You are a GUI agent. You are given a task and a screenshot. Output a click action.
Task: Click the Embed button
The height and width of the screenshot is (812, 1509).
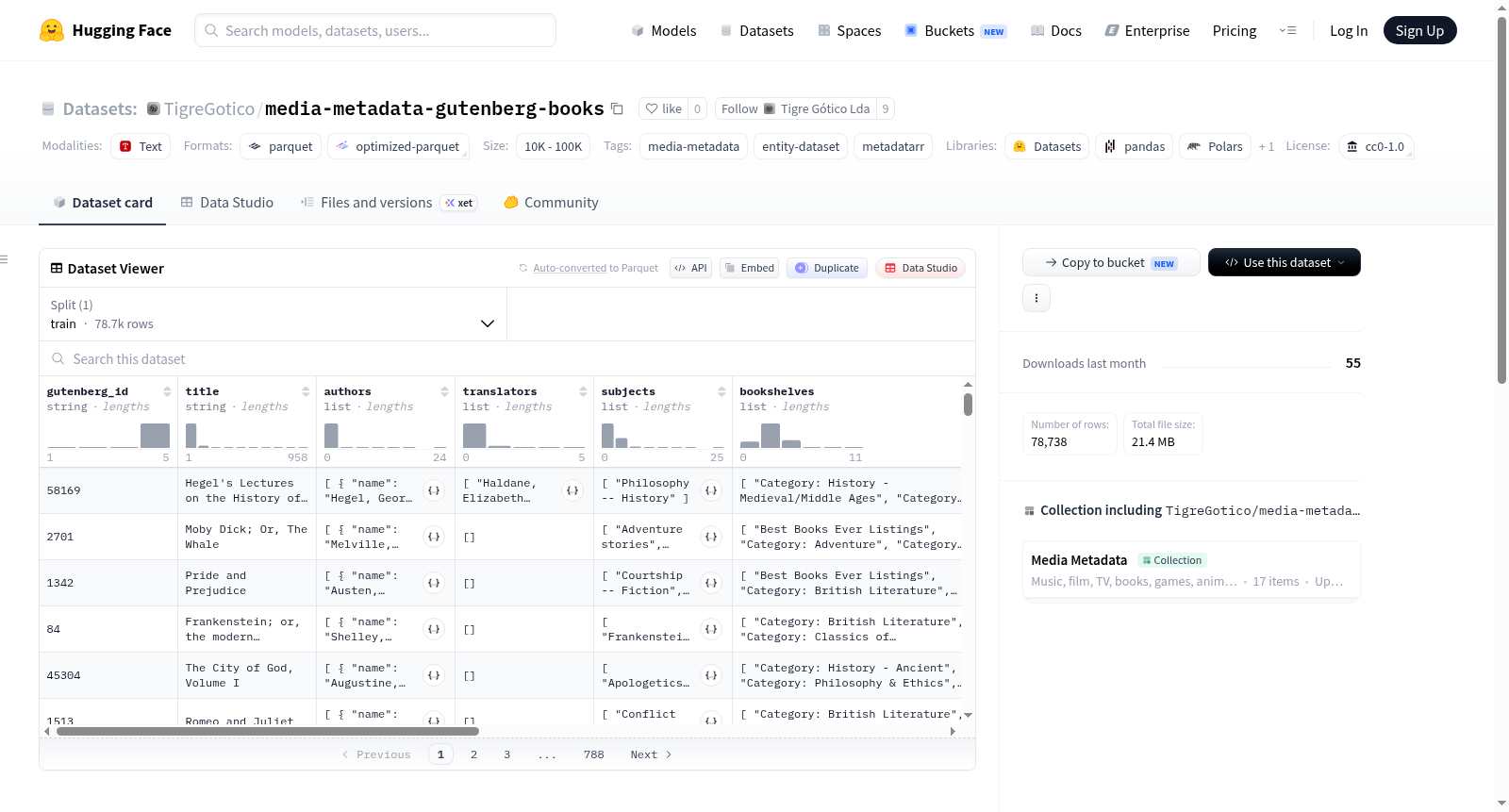pyautogui.click(x=748, y=268)
